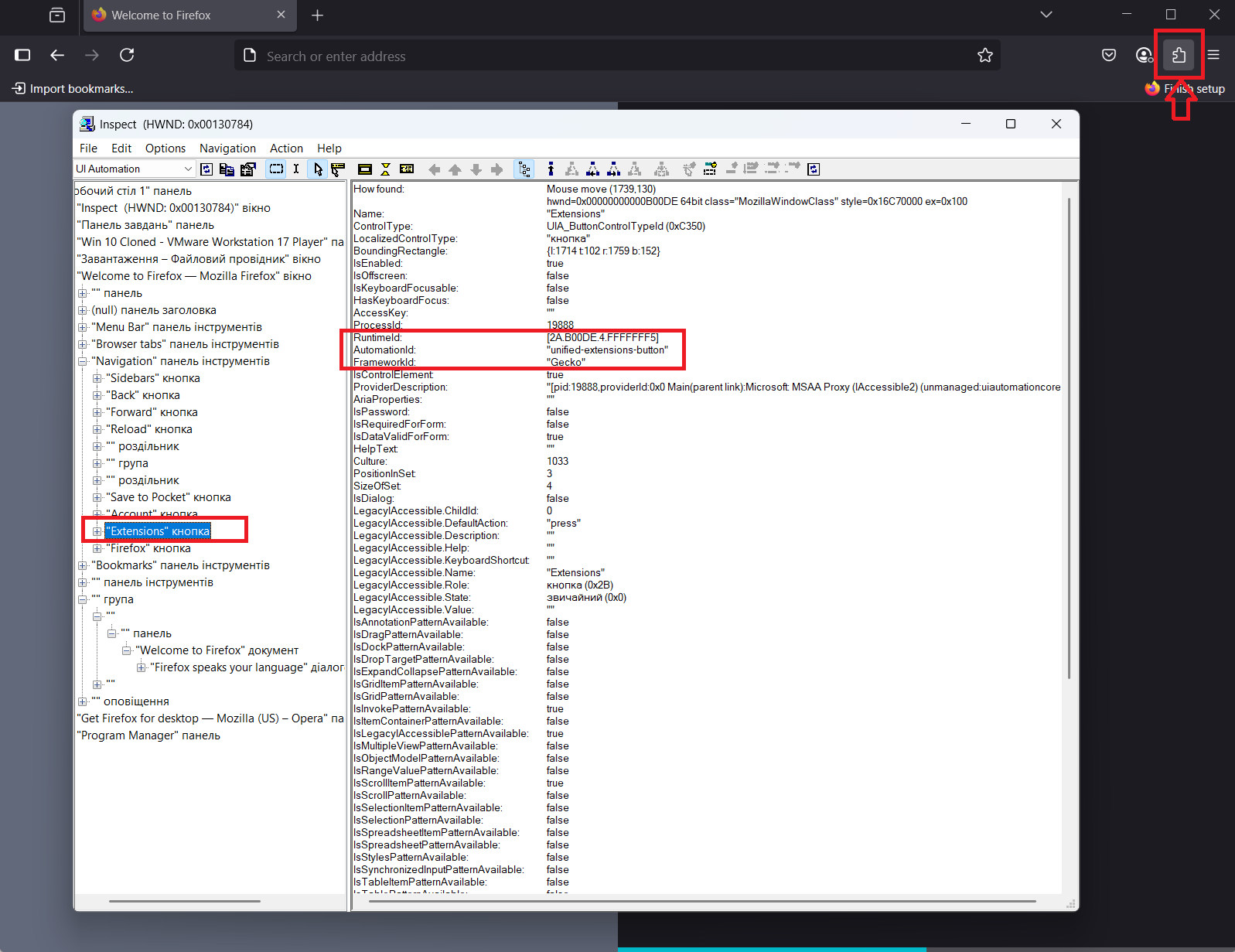Open the Help menu in Inspect
This screenshot has height=952, width=1235.
click(x=329, y=148)
